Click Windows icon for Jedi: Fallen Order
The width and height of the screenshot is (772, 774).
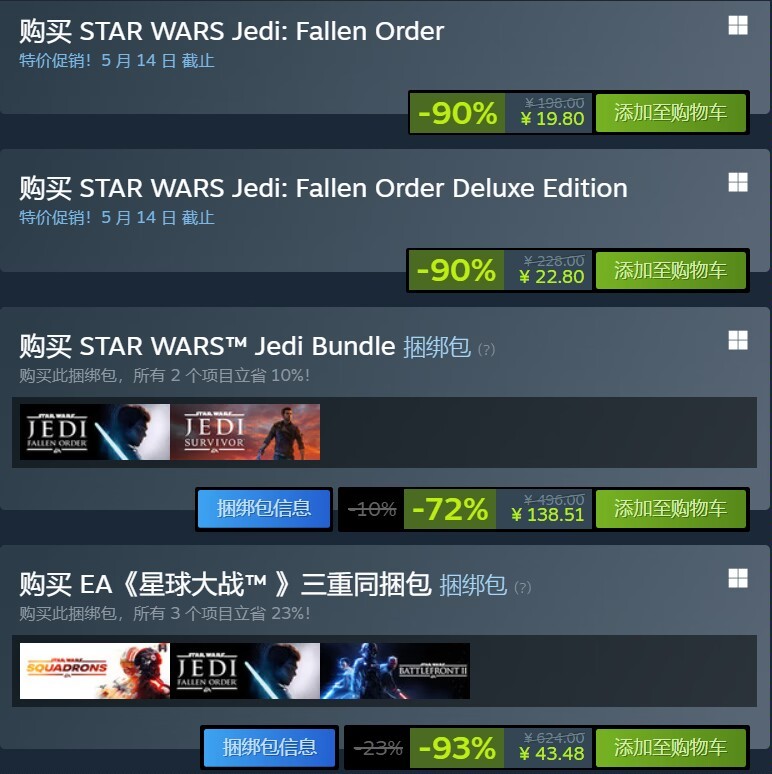tap(738, 26)
